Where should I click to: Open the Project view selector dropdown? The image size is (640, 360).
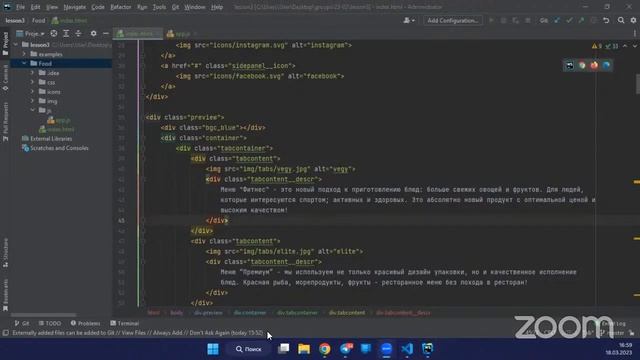(x=30, y=33)
